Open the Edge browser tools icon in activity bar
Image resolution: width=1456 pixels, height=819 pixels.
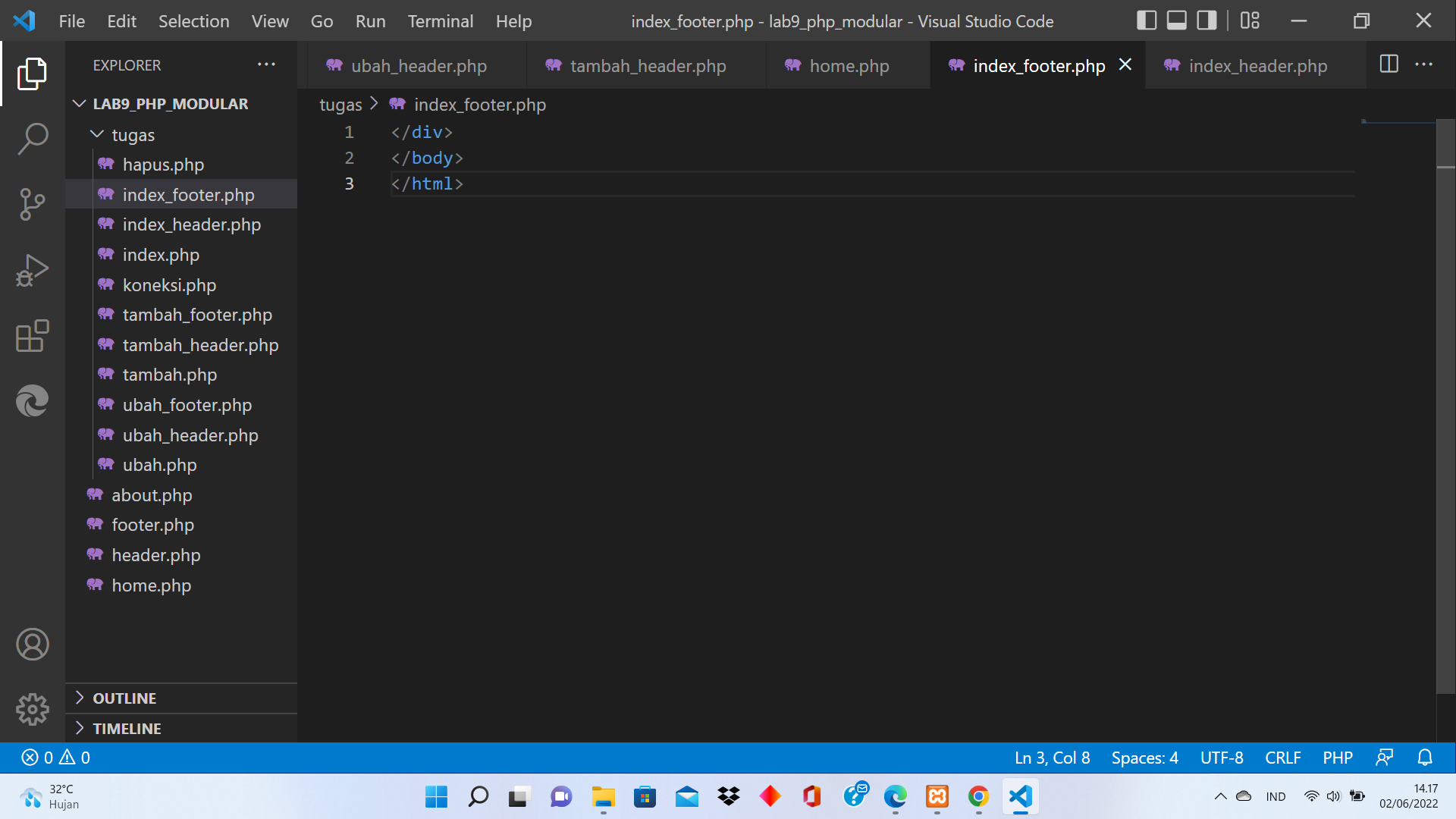pos(32,401)
